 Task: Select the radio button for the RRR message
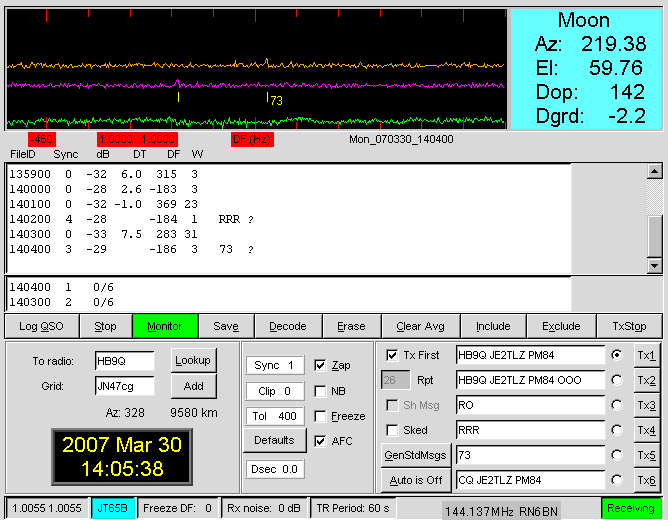click(616, 431)
